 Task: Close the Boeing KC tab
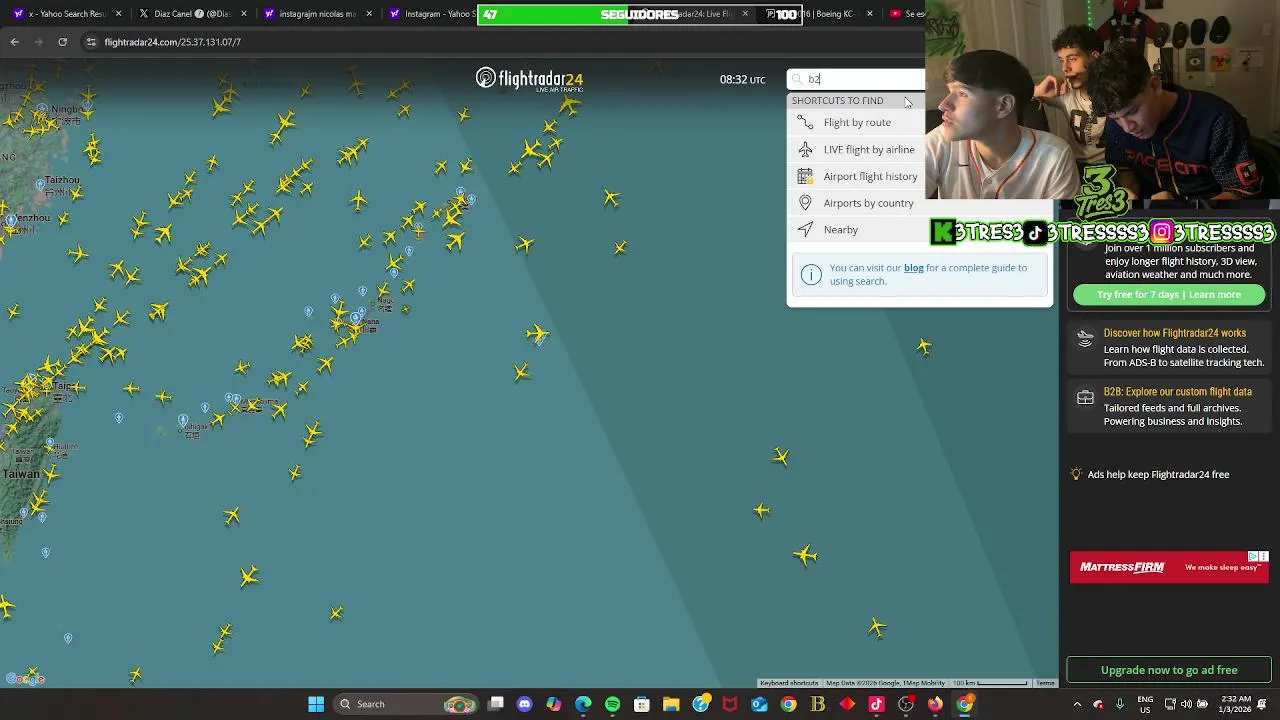(x=869, y=14)
